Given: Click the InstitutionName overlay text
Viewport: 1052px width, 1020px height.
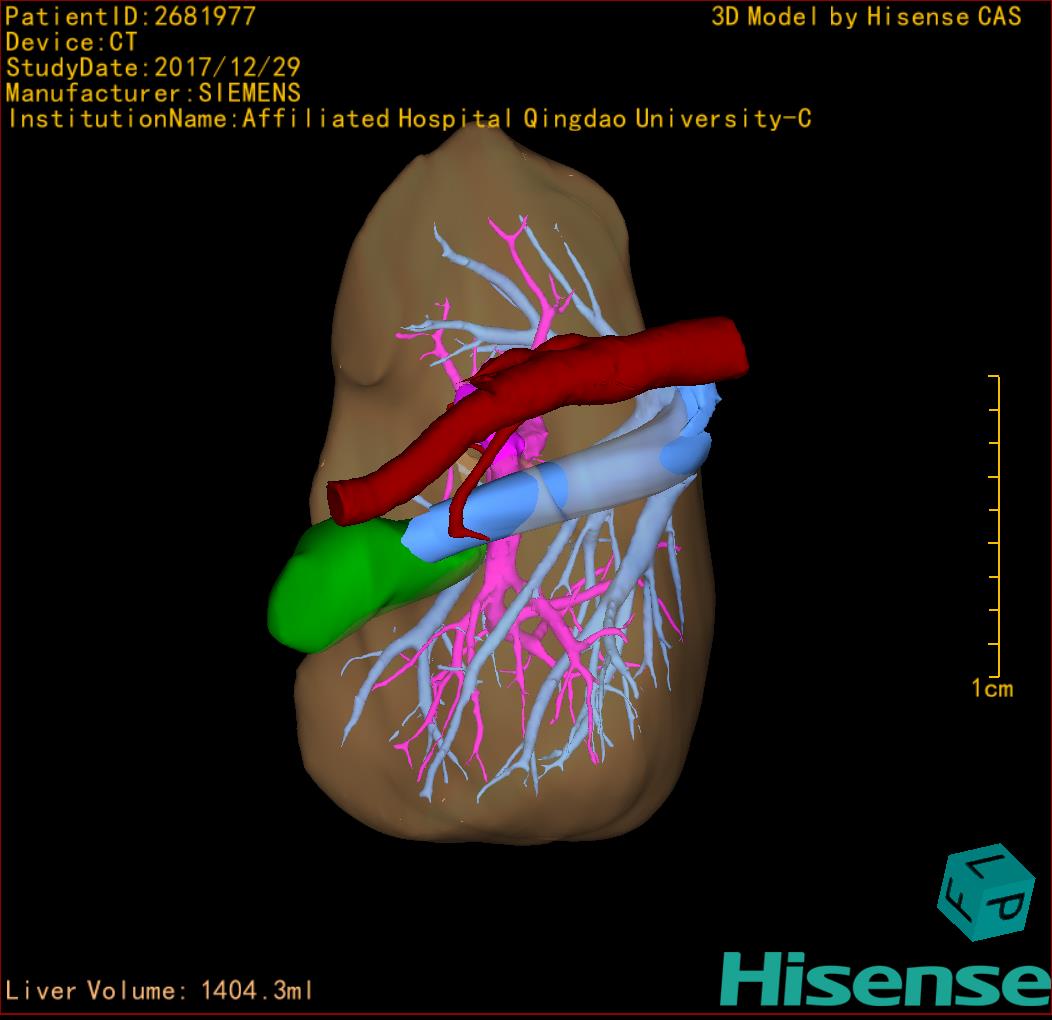Looking at the screenshot, I should [408, 119].
